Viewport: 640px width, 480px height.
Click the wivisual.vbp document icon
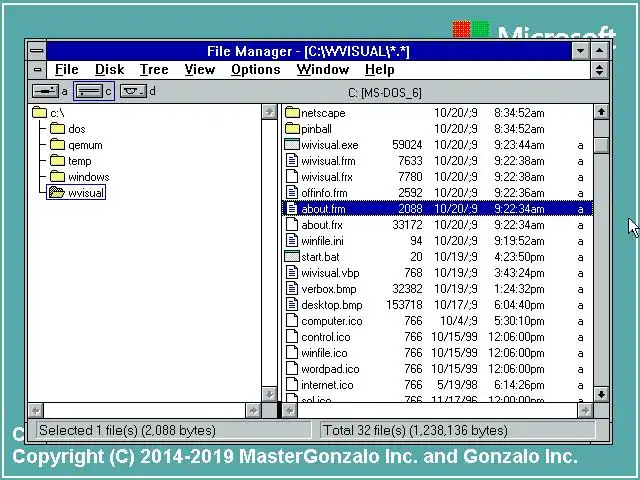[x=291, y=273]
